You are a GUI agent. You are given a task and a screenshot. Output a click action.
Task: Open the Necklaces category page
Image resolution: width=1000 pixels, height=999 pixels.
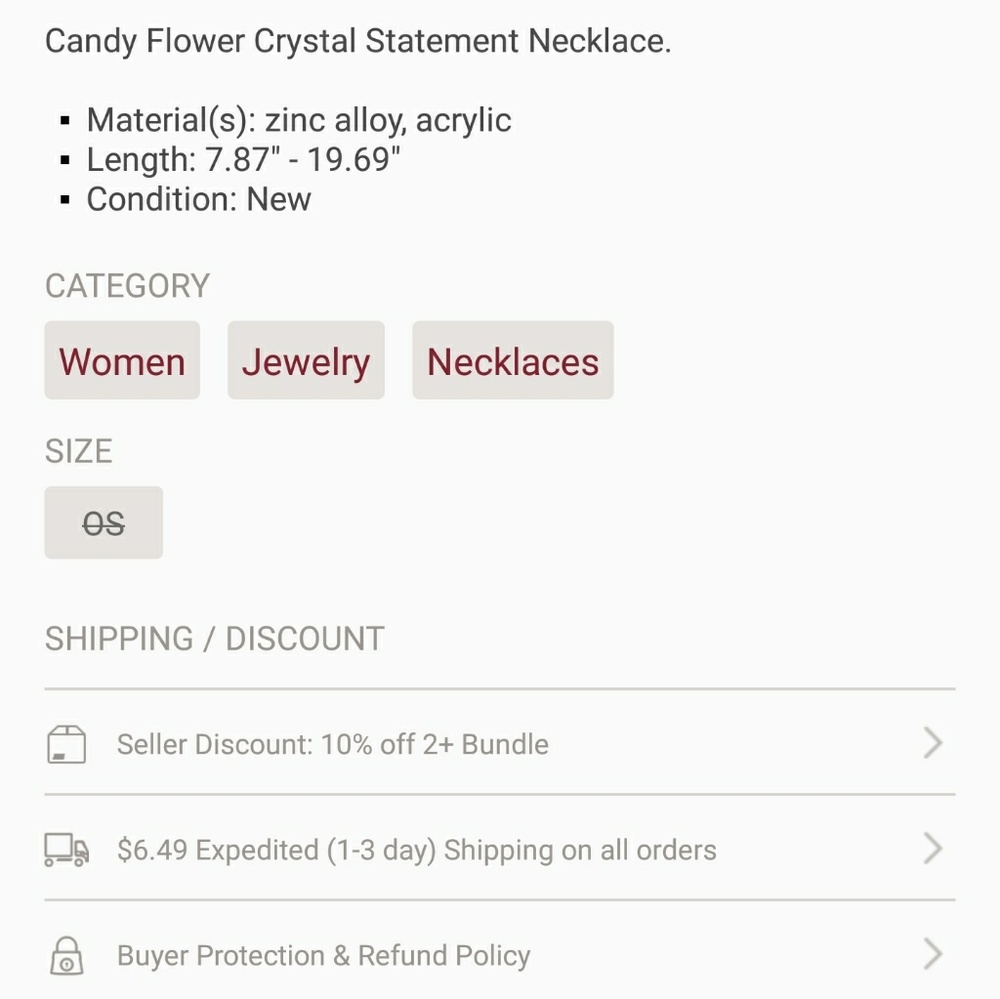[512, 360]
